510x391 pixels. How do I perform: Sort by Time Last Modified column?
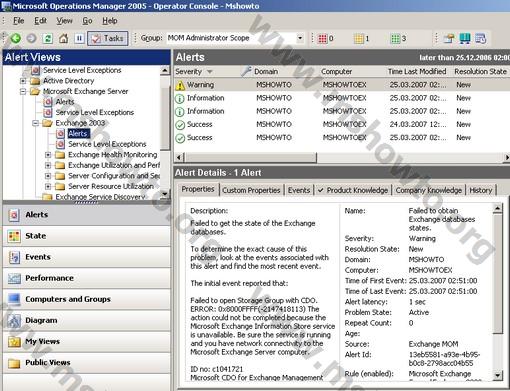coord(418,72)
